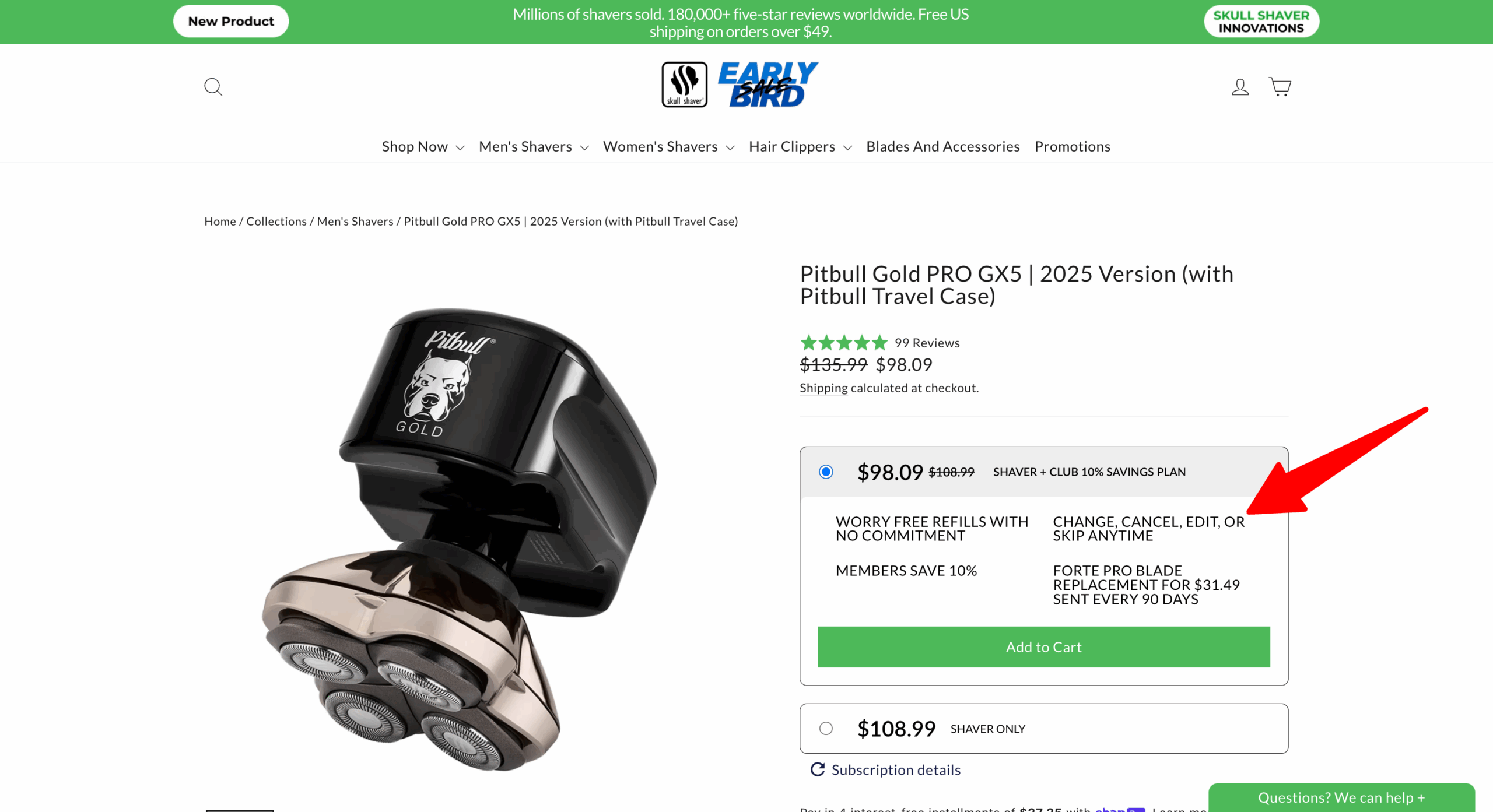
Task: Open the account login icon
Action: coord(1240,87)
